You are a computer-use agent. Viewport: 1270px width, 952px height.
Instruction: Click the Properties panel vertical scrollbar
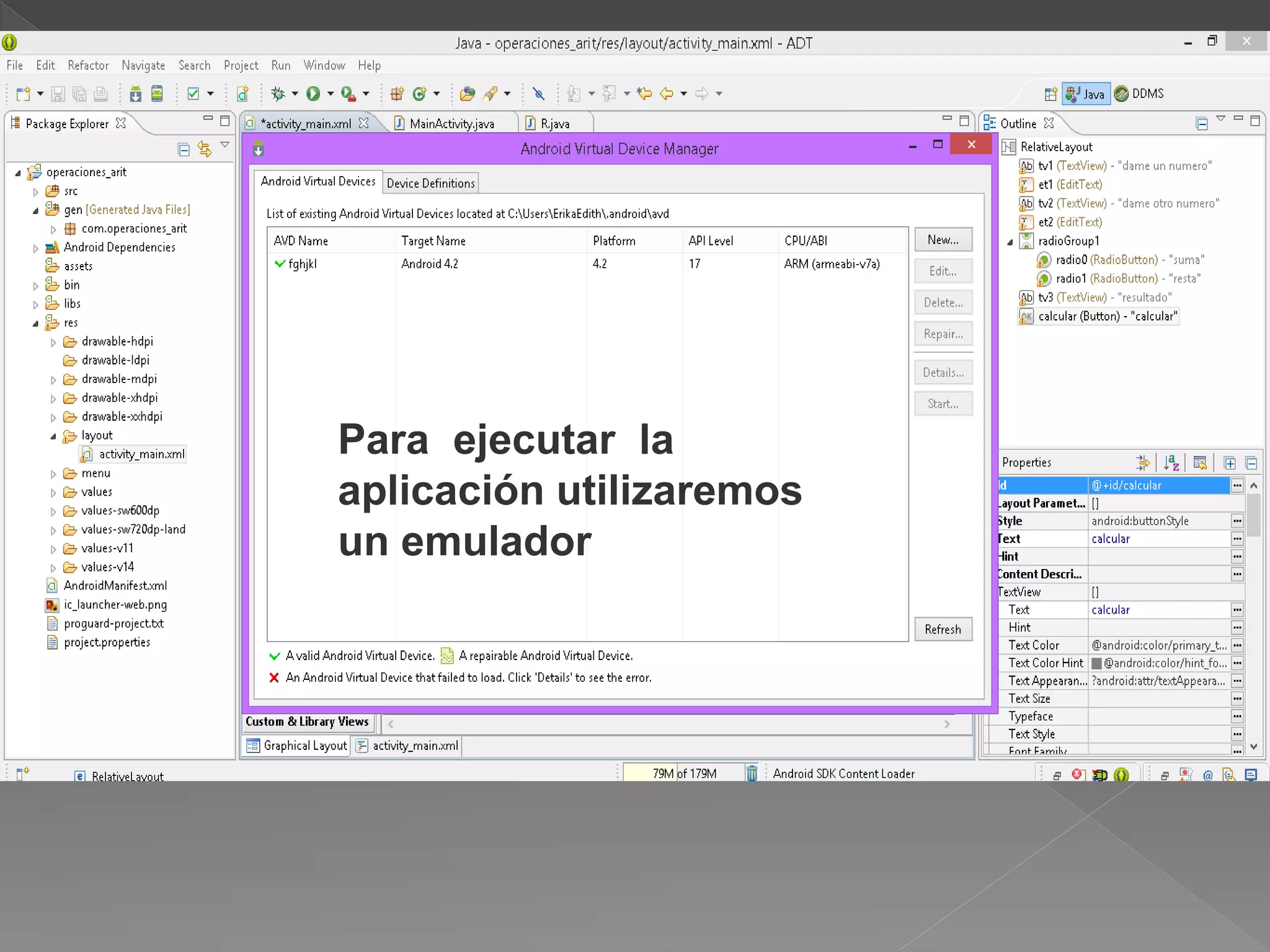[1254, 617]
